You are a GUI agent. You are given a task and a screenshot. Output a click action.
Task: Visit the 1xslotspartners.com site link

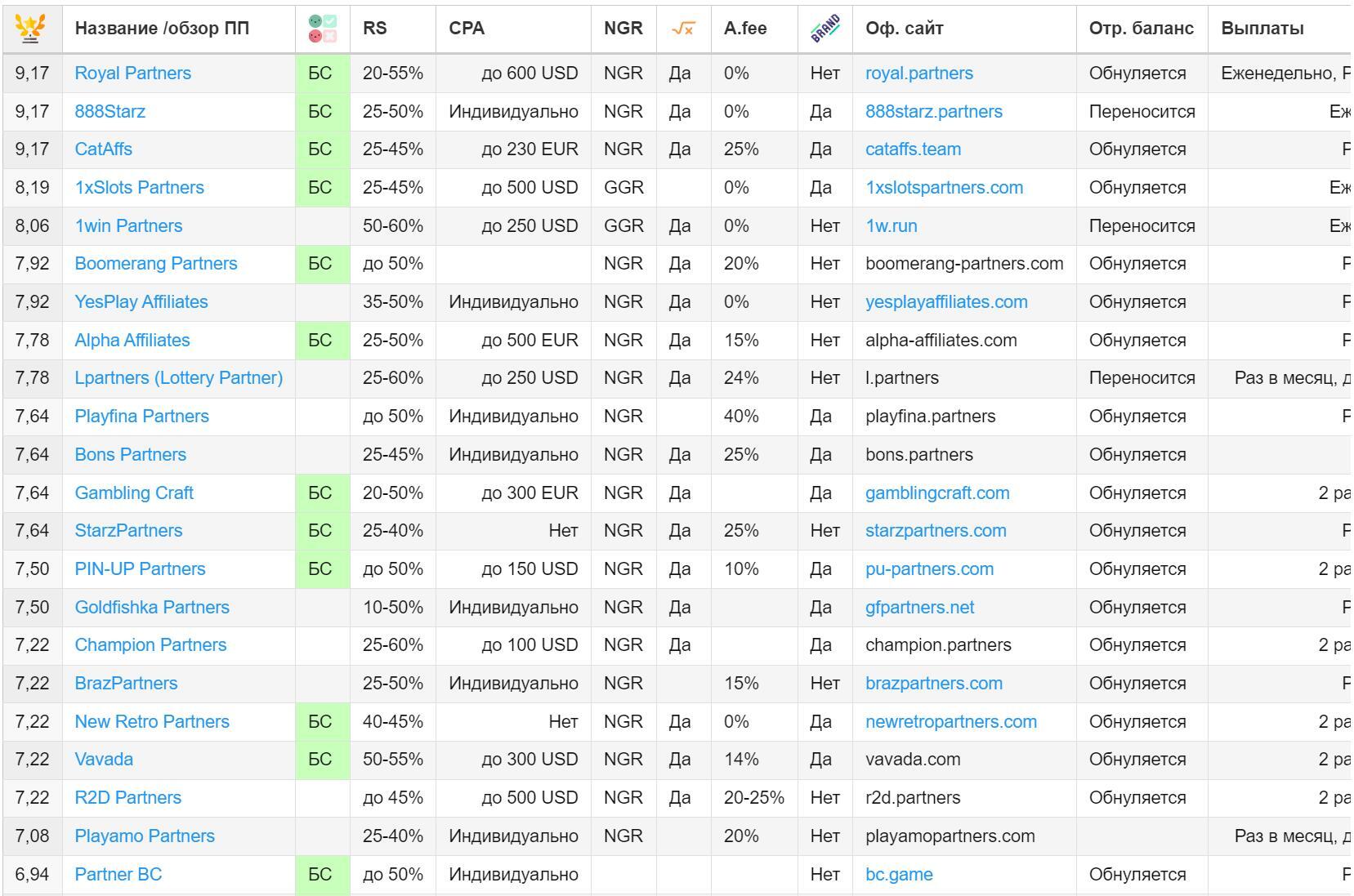click(x=944, y=187)
